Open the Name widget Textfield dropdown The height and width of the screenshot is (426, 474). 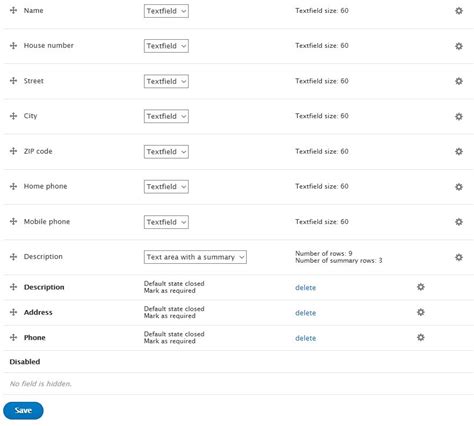166,11
